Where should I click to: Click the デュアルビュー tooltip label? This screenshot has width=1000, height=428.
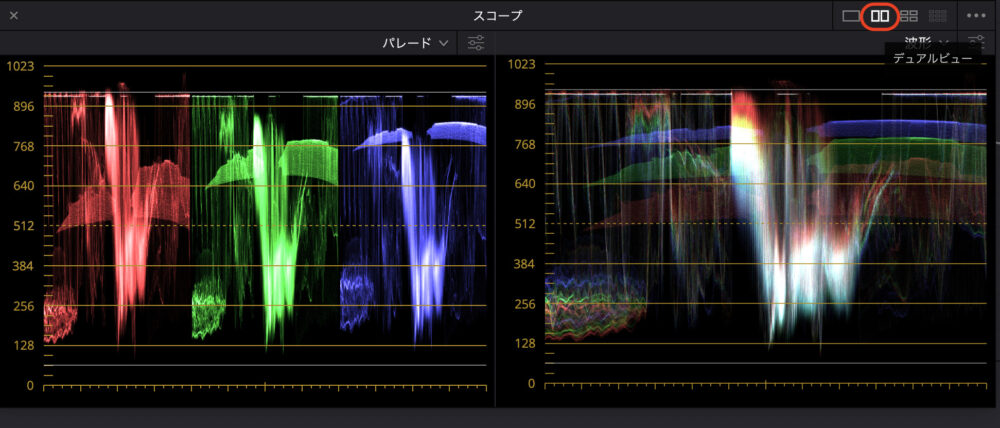pyautogui.click(x=934, y=59)
